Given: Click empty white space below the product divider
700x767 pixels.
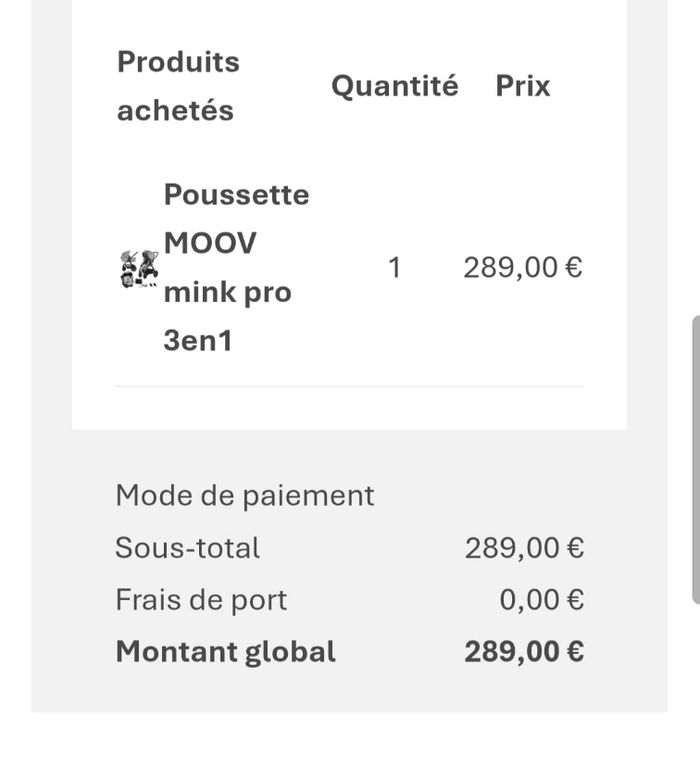Looking at the screenshot, I should [x=349, y=408].
